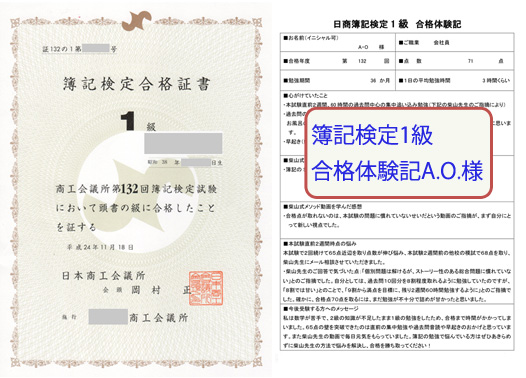Click the line を証する on the certificate

[x=76, y=227]
